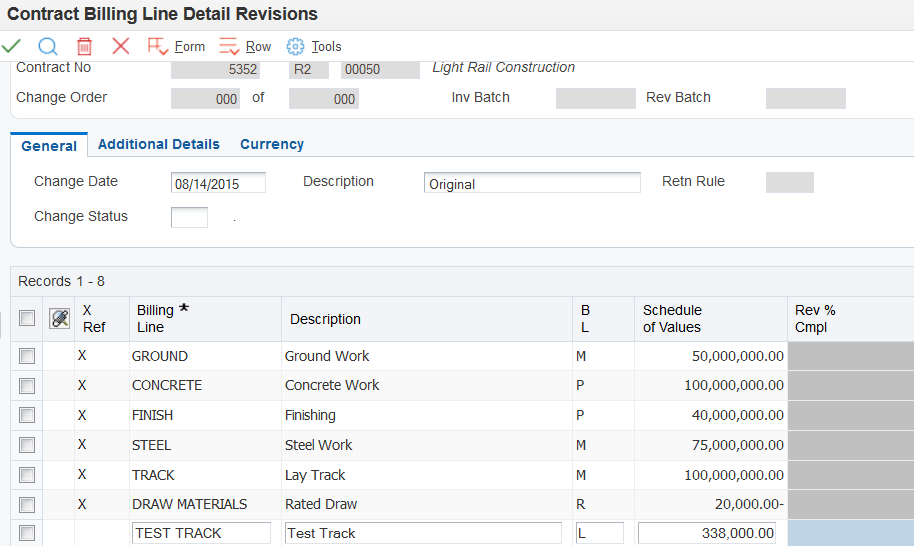The image size is (914, 546).
Task: Select the STEEL row checkbox
Action: [27, 445]
